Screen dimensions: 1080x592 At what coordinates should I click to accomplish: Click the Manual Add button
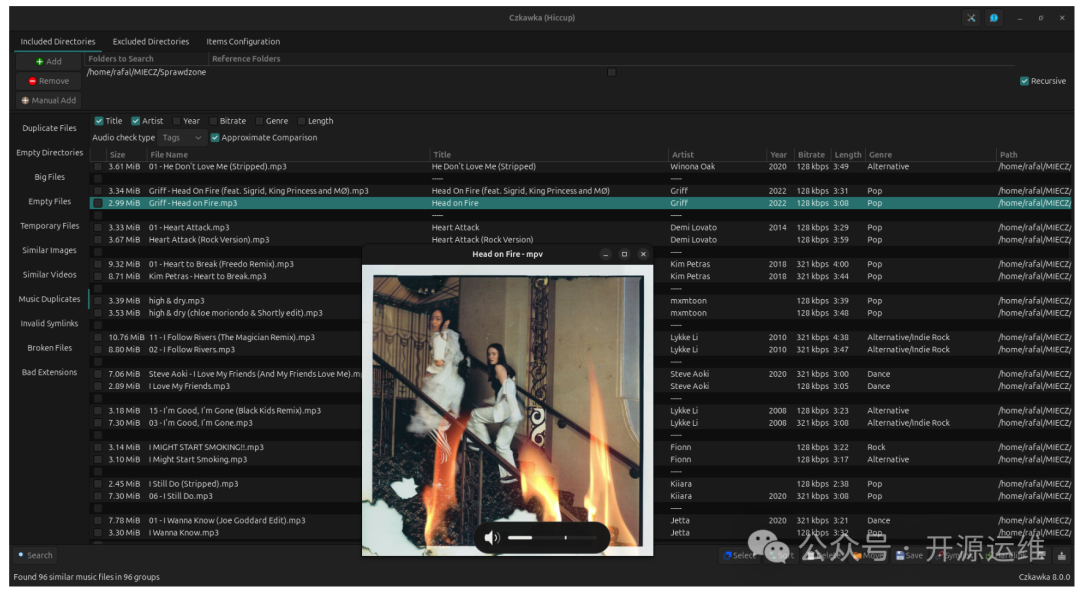coord(48,100)
